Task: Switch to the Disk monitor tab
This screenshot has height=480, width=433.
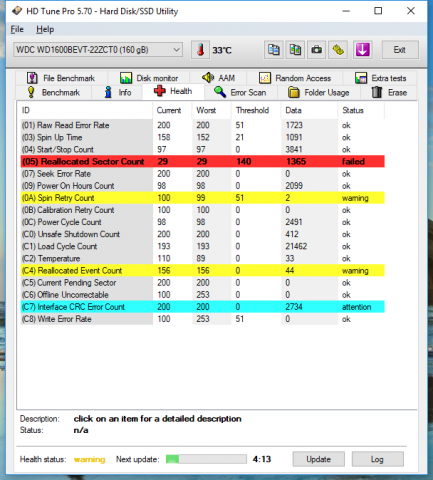Action: click(x=149, y=78)
